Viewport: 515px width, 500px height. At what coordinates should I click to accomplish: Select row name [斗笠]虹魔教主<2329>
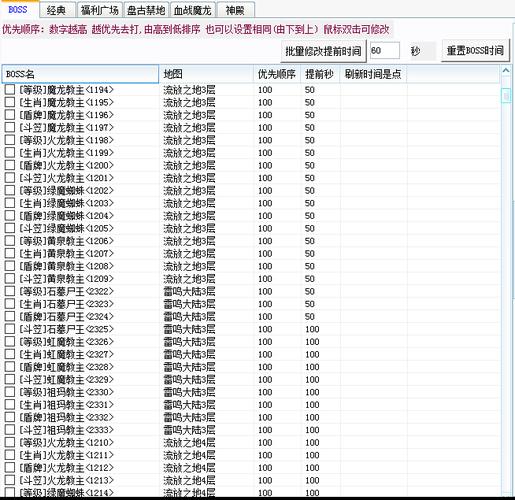click(66, 380)
